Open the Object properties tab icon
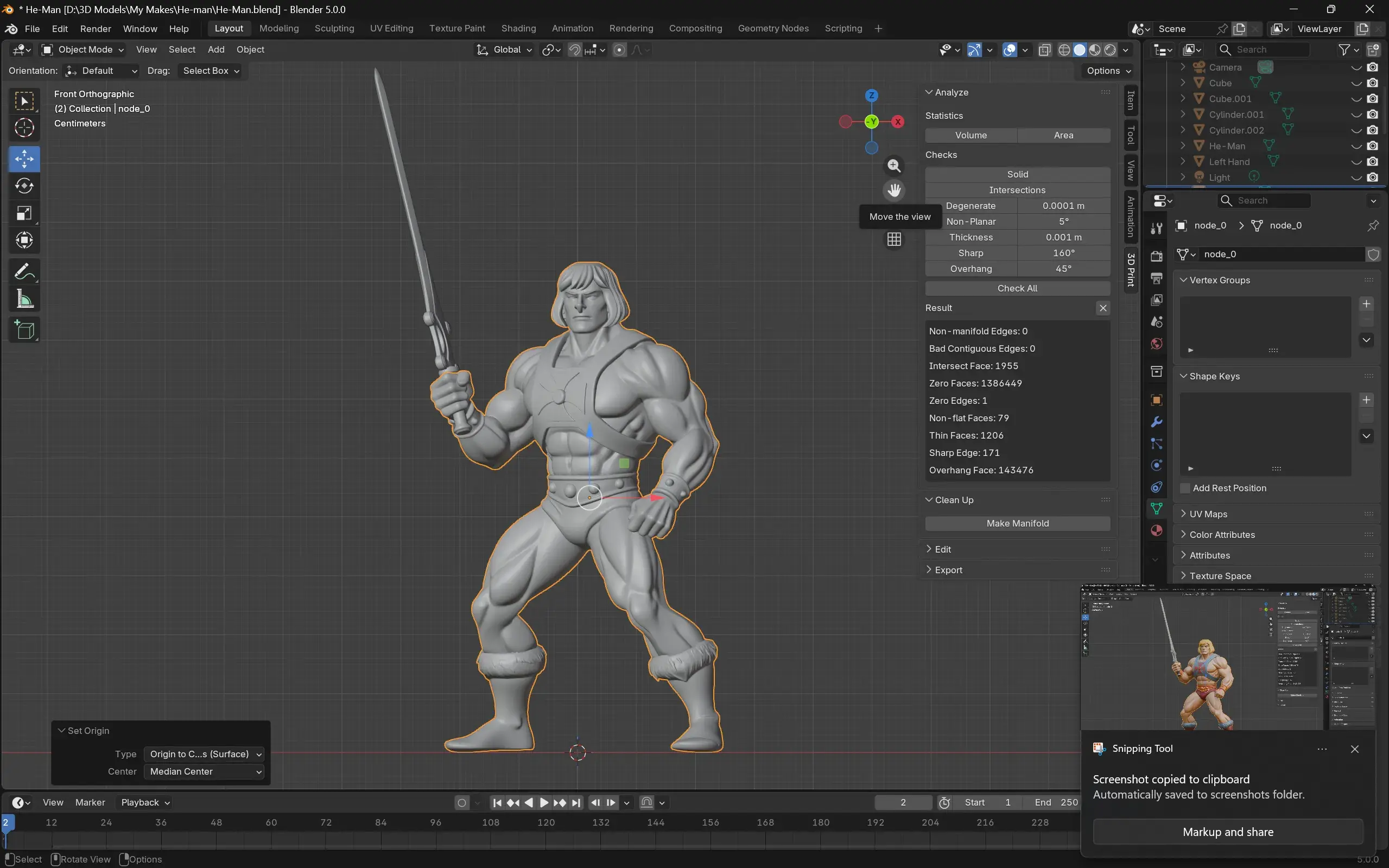The height and width of the screenshot is (868, 1389). click(1156, 400)
